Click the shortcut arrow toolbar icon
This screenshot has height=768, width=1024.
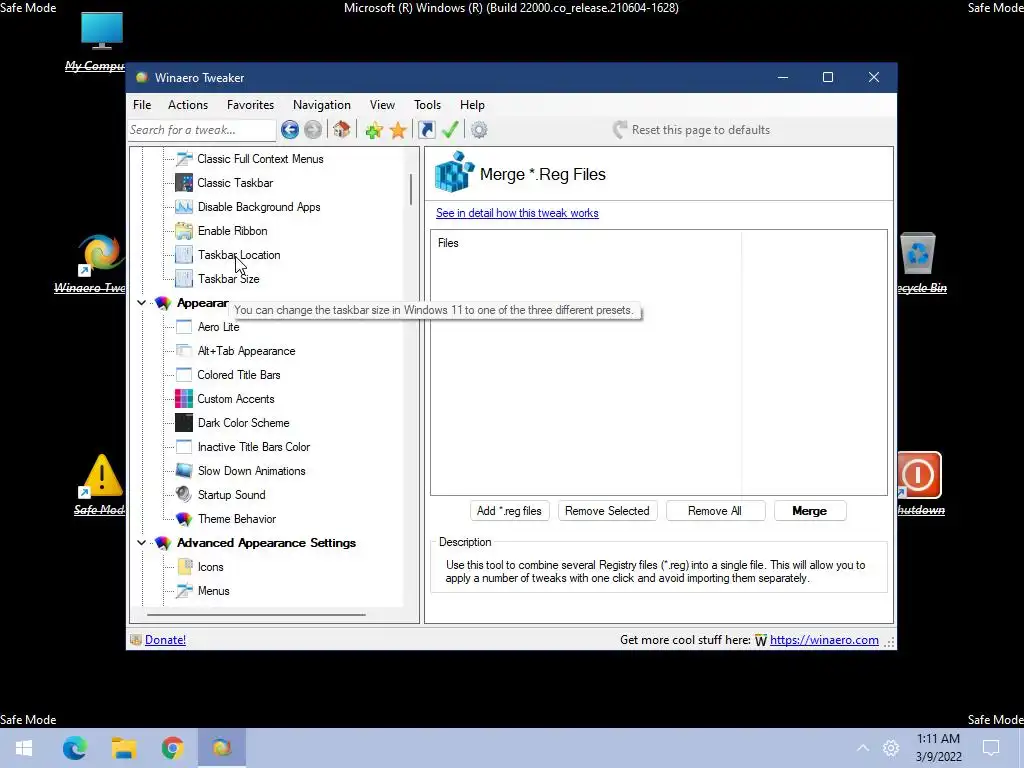[x=426, y=130]
